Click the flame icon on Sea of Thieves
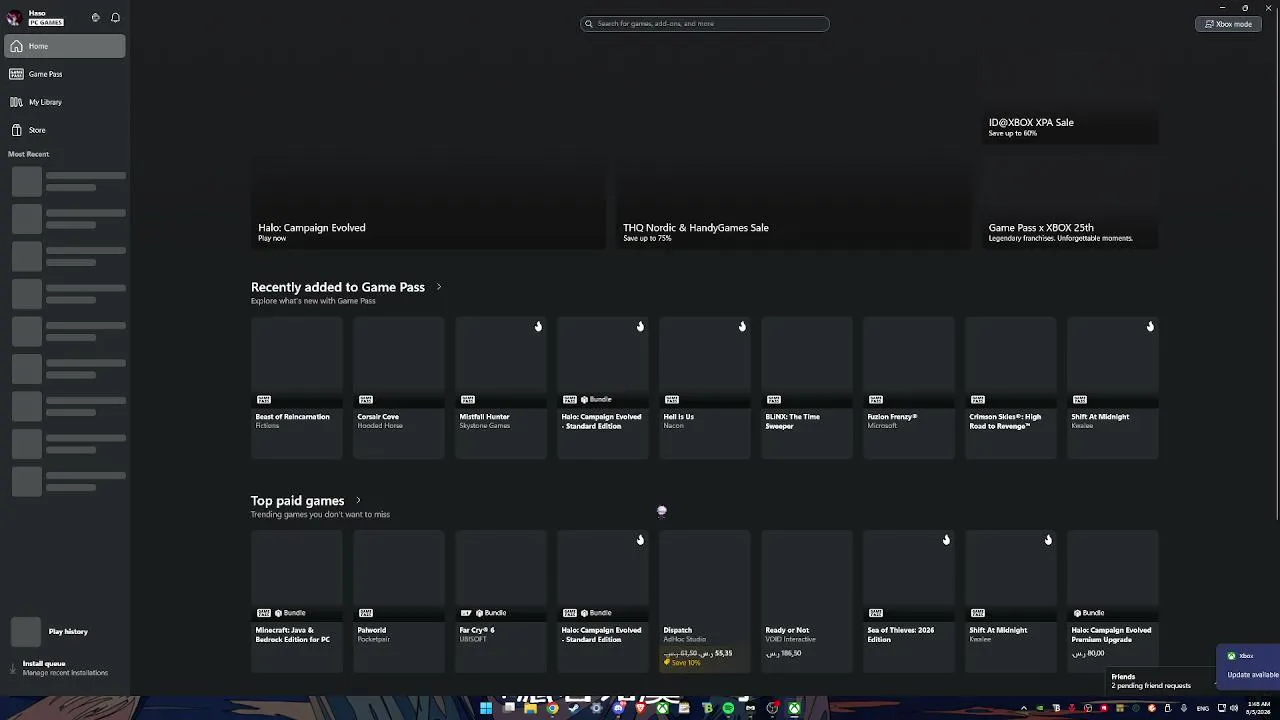 946,540
